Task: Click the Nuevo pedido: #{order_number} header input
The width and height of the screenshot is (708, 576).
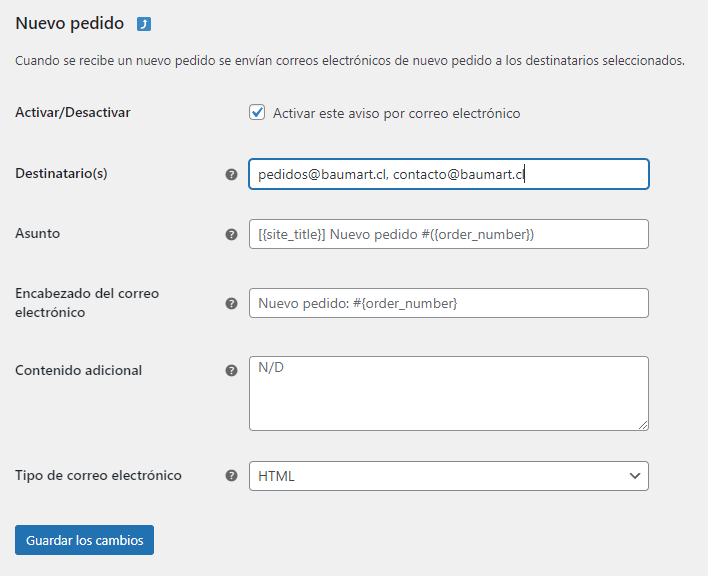Action: coord(449,303)
